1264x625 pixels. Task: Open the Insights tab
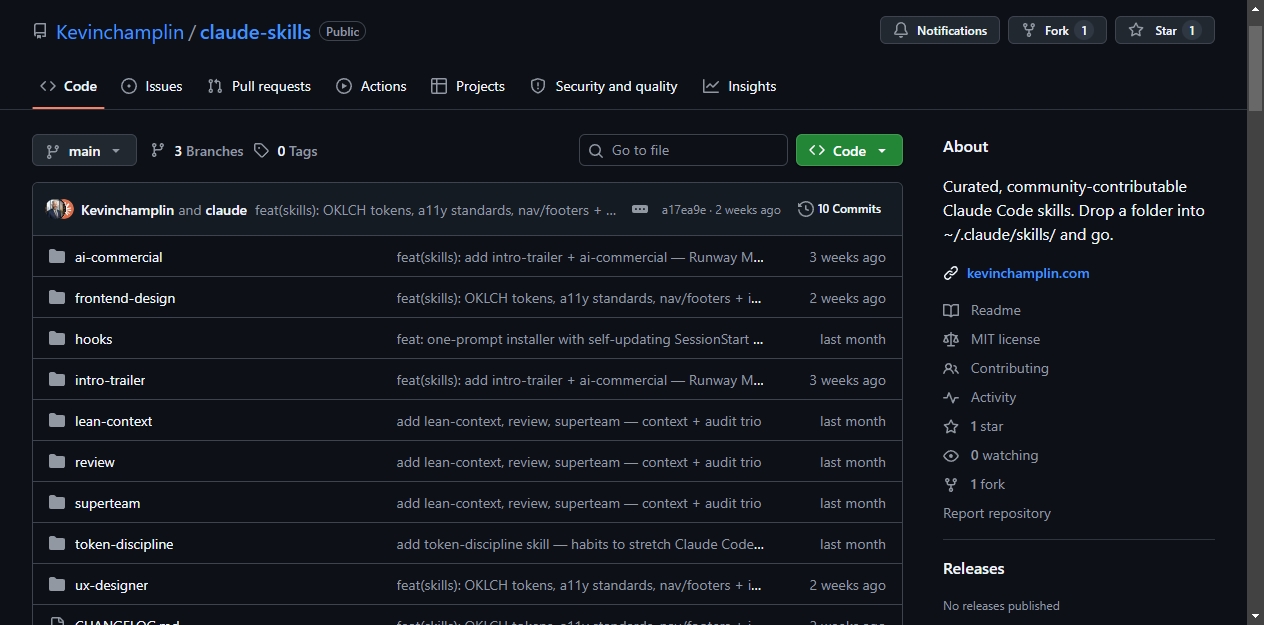click(x=740, y=86)
